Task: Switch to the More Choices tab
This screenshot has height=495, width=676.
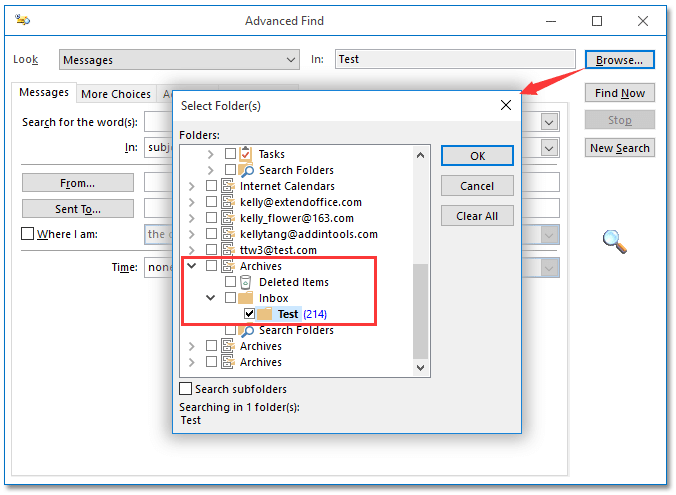Action: pyautogui.click(x=116, y=94)
